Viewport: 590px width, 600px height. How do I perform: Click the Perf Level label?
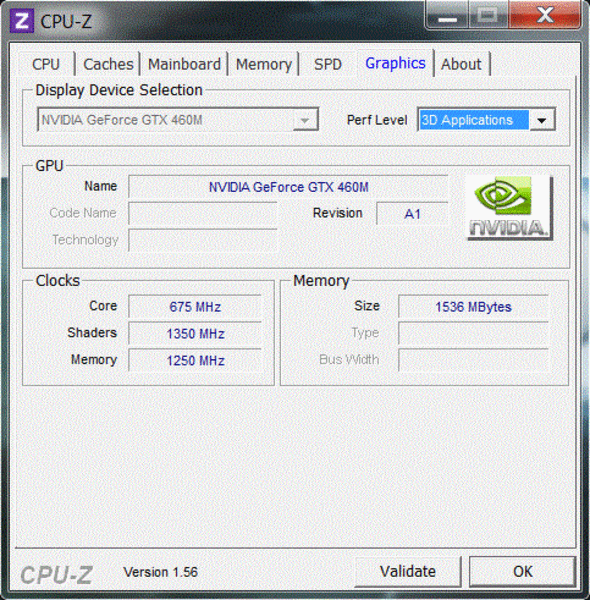[376, 120]
